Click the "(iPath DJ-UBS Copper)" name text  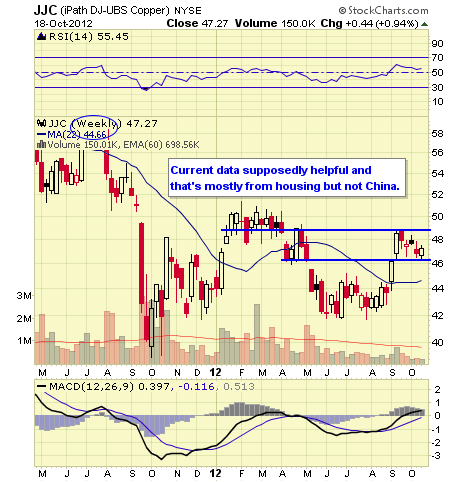115,11
